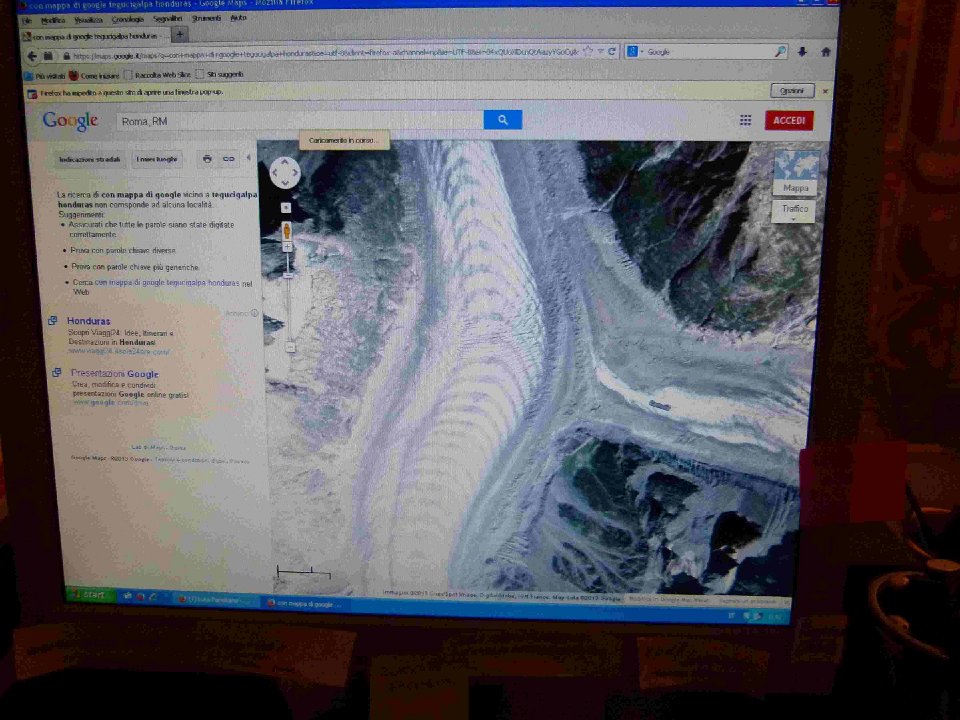Screen dimensions: 960x720
Task: Click the print icon in side panel
Action: click(x=207, y=159)
